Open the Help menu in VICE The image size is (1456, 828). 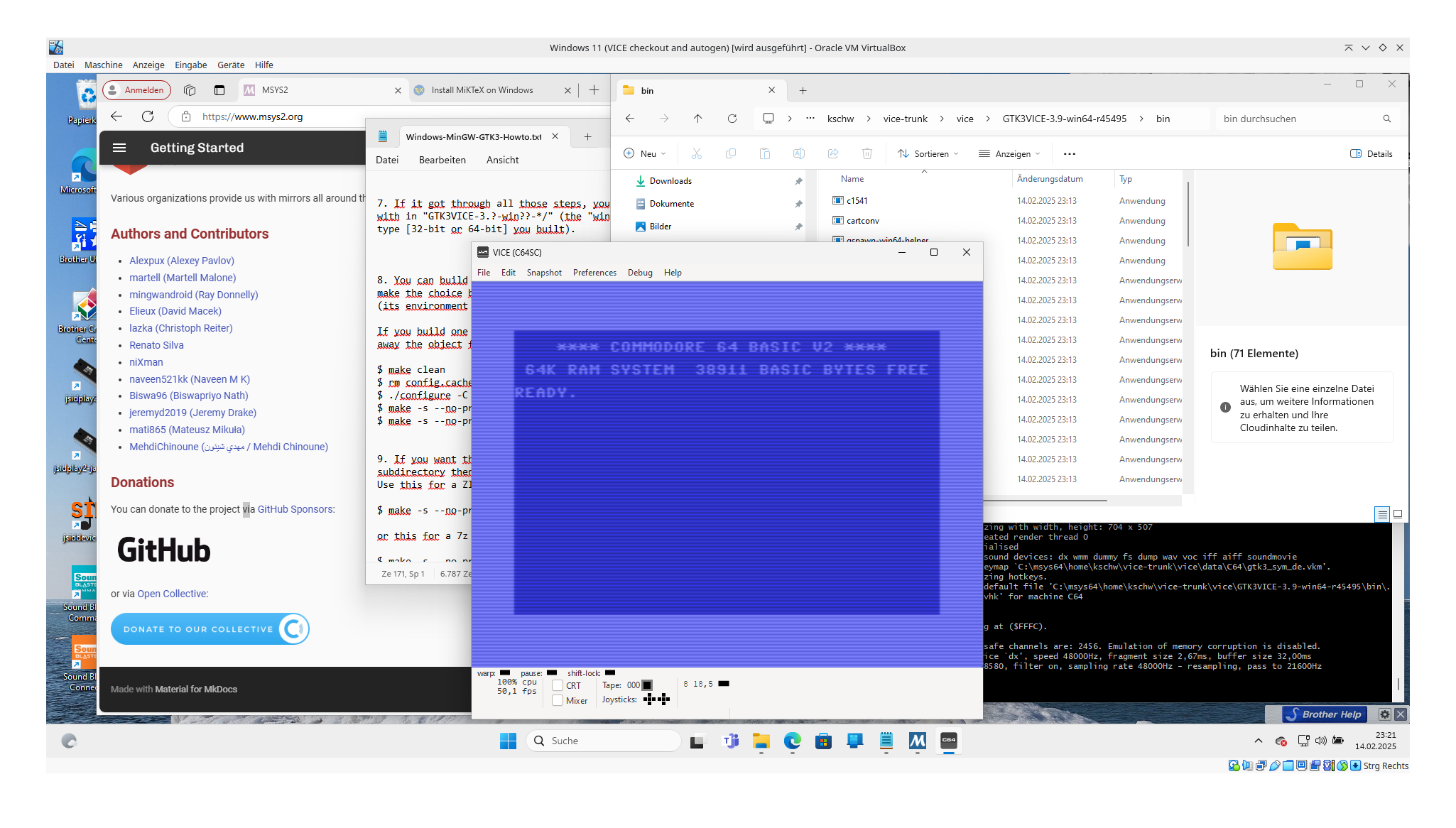[x=673, y=273]
